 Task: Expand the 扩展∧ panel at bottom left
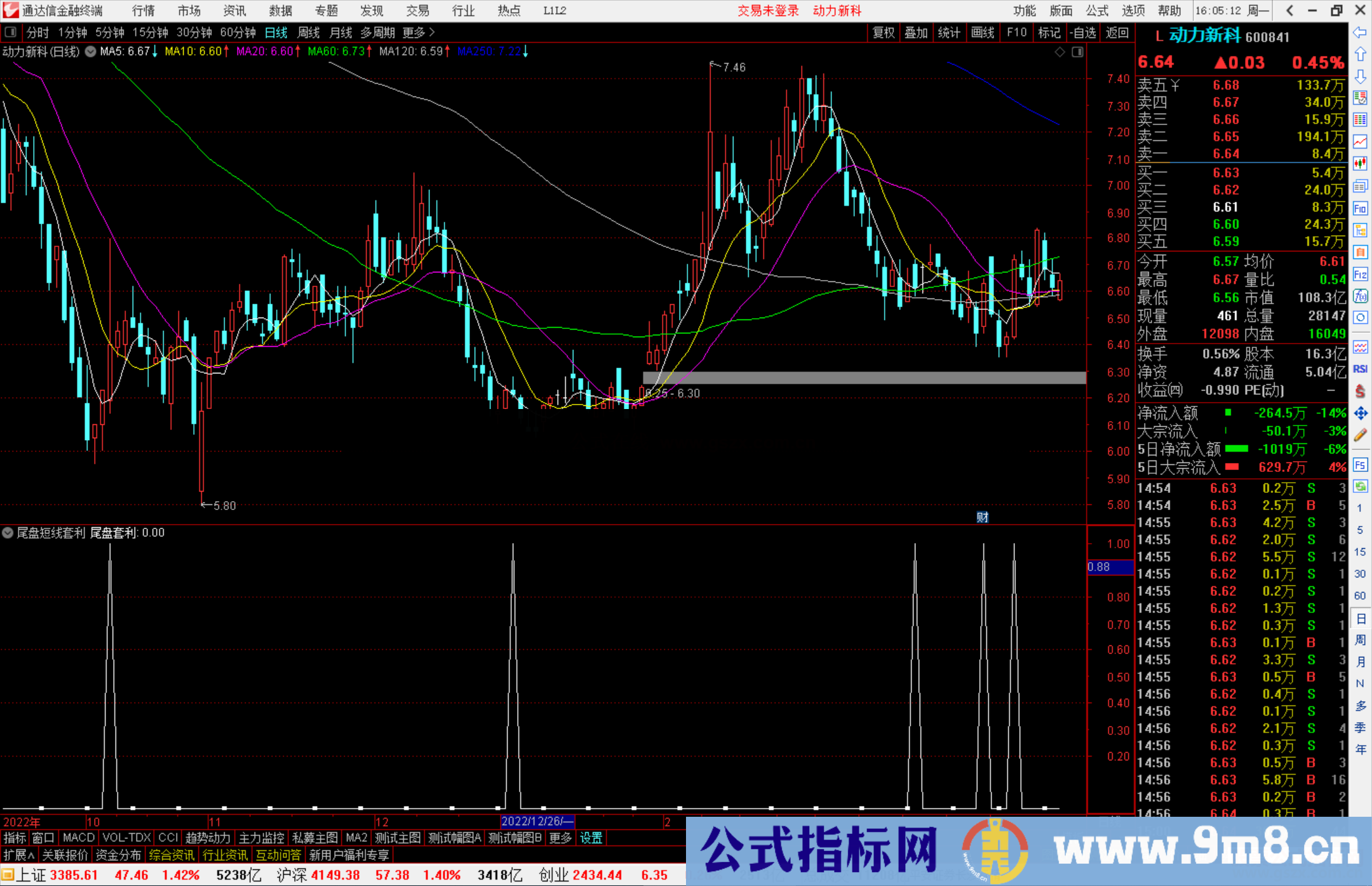(x=17, y=855)
